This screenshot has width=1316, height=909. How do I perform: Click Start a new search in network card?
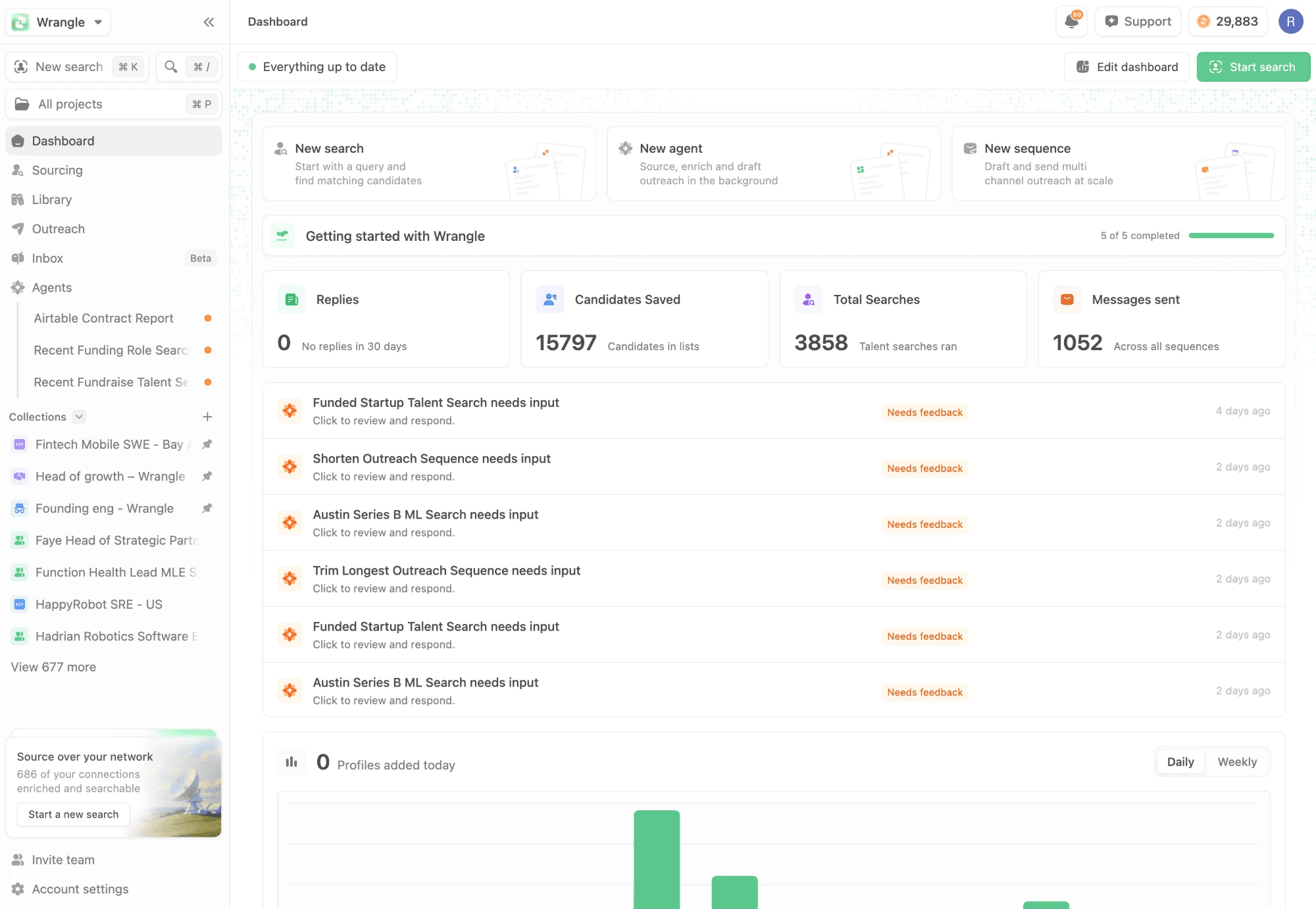pyautogui.click(x=73, y=814)
